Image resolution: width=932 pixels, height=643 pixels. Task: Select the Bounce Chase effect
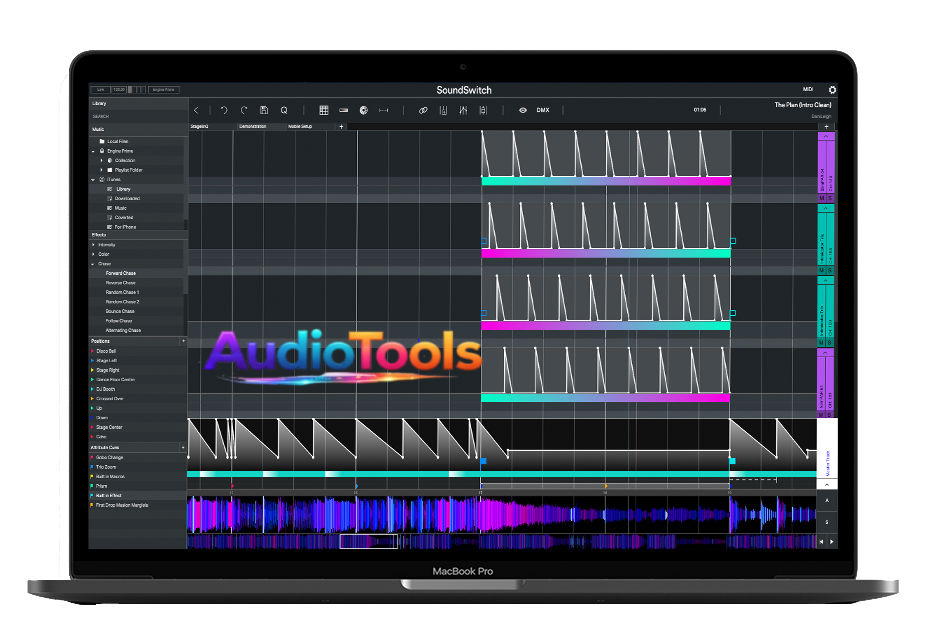120,311
